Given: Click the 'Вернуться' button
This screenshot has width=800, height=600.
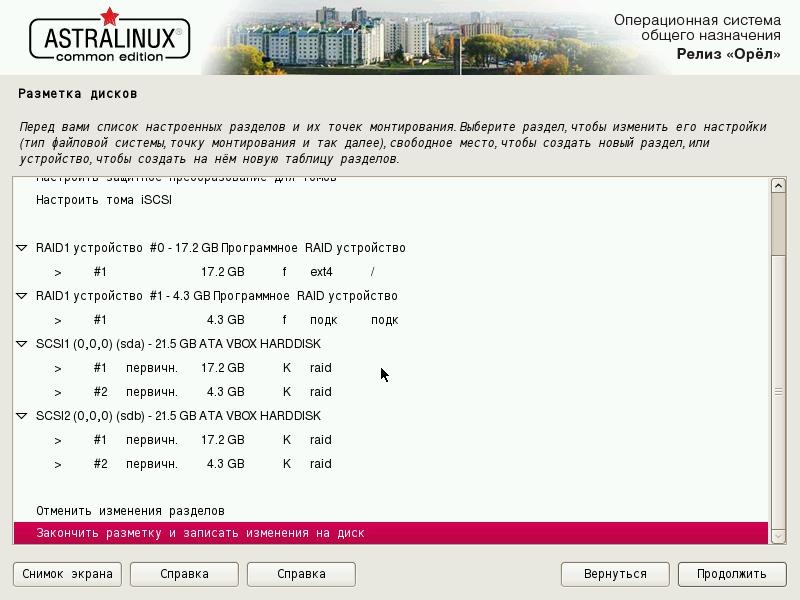Looking at the screenshot, I should point(615,574).
